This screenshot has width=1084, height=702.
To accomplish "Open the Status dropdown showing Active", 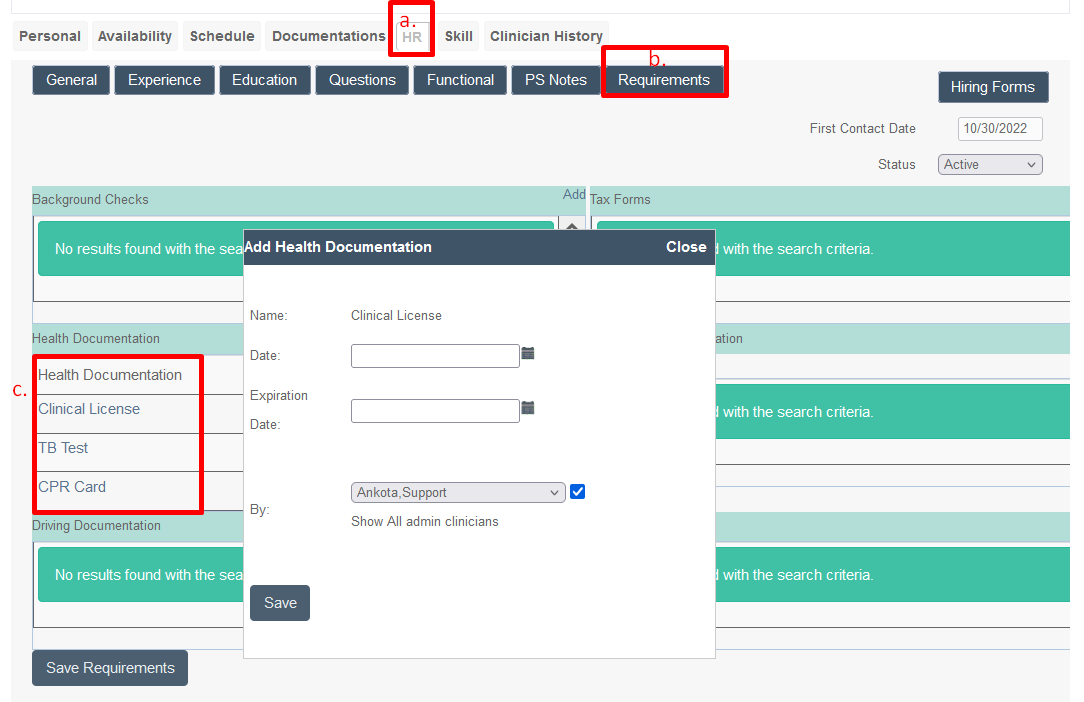I will [x=990, y=165].
